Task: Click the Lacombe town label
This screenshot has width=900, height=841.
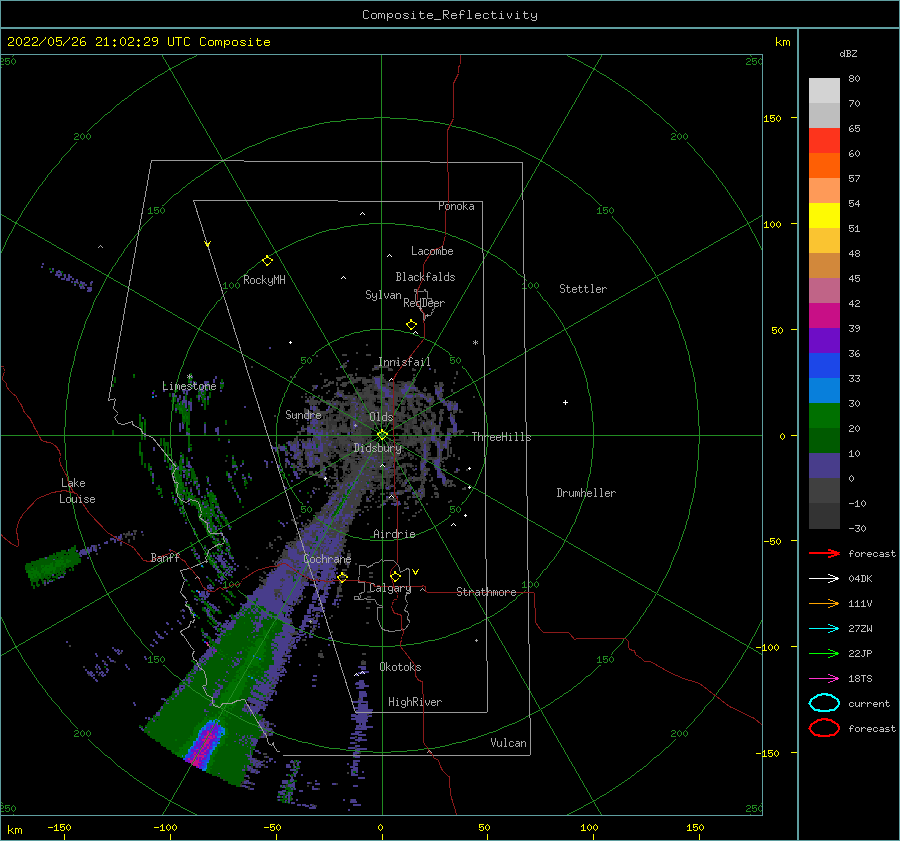Action: click(432, 251)
